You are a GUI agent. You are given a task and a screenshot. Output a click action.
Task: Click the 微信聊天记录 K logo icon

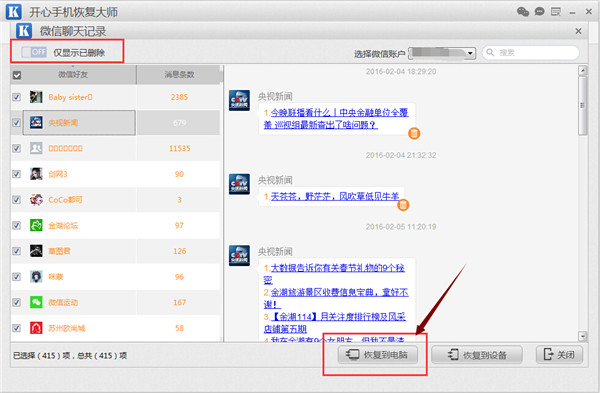click(x=24, y=31)
